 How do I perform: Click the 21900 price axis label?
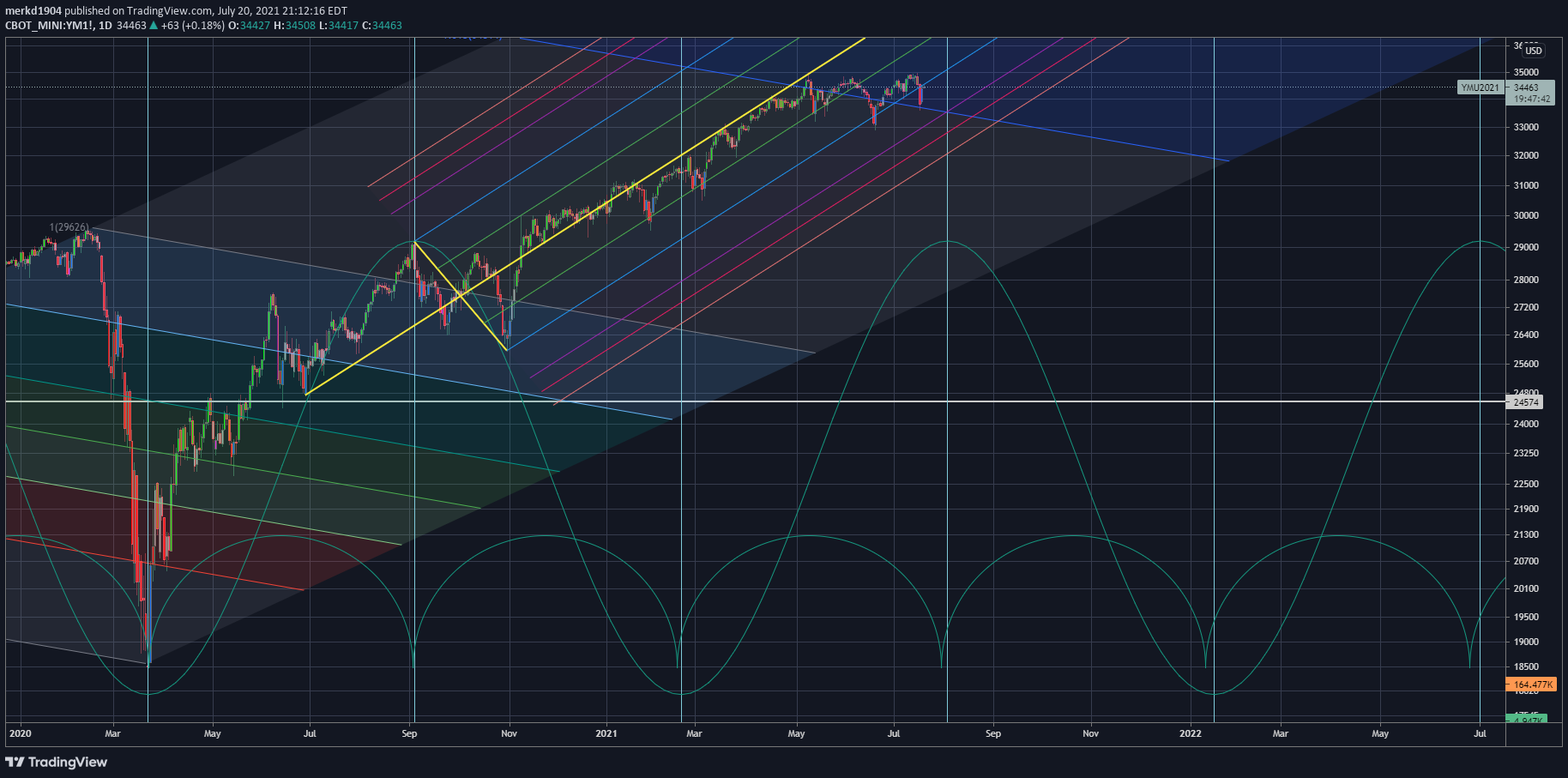pyautogui.click(x=1526, y=509)
